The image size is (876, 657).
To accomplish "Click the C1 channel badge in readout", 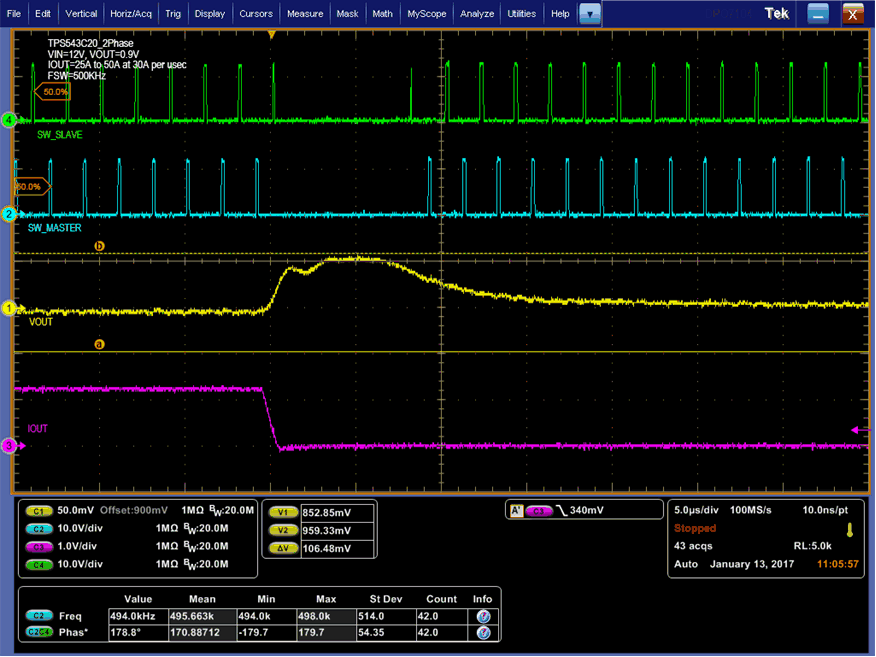I will (x=40, y=510).
